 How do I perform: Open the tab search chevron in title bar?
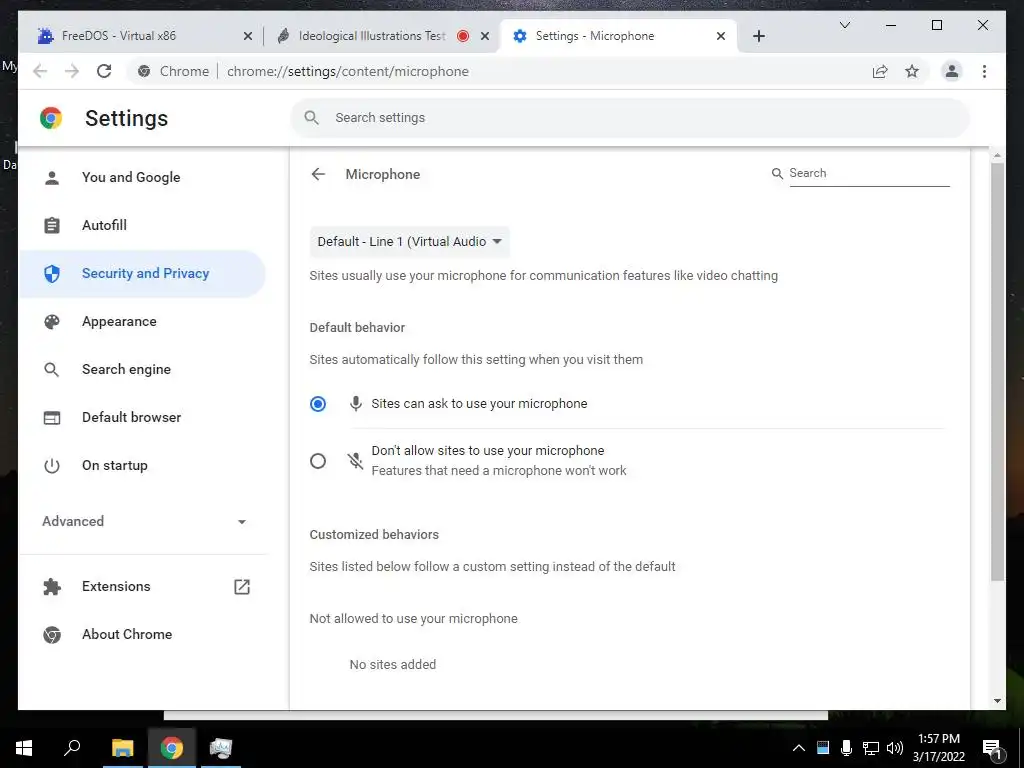point(844,25)
